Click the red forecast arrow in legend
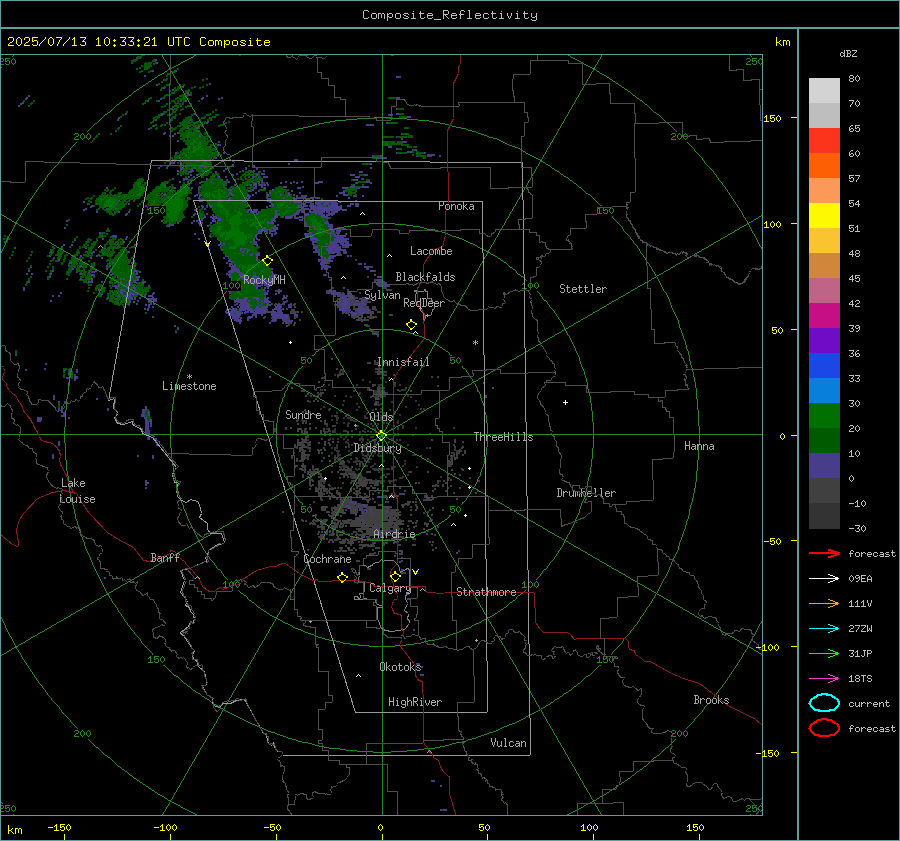Viewport: 900px width, 841px height. 824,553
